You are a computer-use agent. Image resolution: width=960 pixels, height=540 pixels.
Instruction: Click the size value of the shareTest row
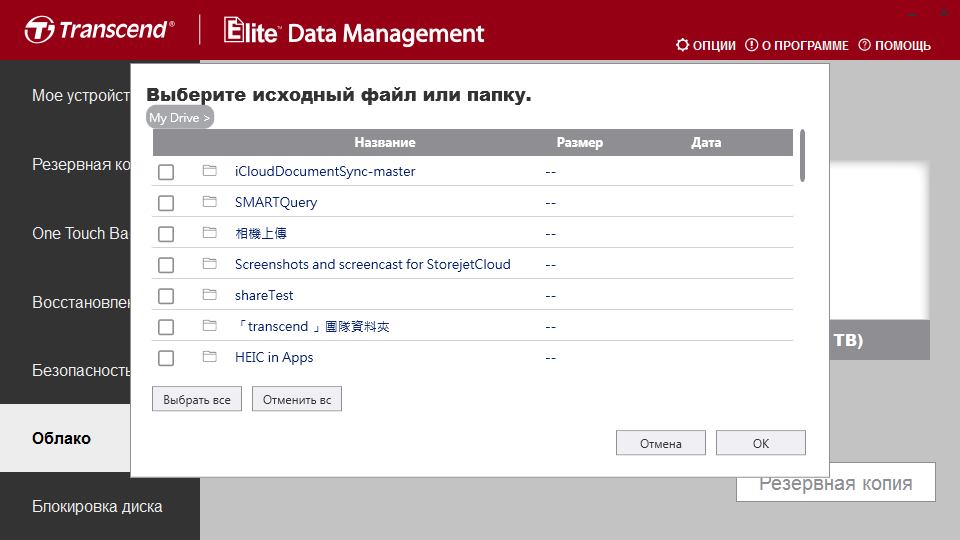point(550,296)
